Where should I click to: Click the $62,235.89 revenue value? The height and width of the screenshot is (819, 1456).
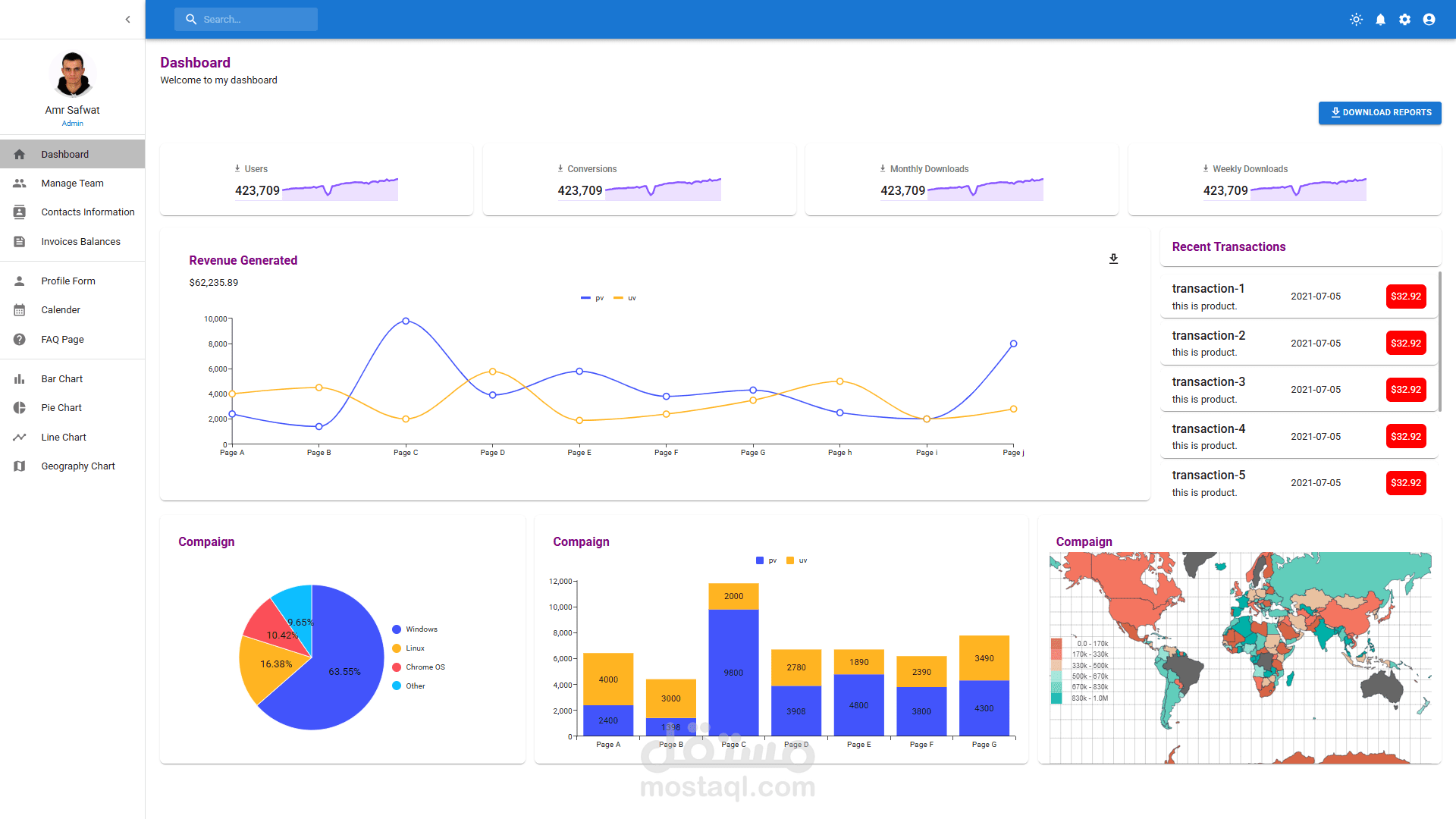pos(213,283)
